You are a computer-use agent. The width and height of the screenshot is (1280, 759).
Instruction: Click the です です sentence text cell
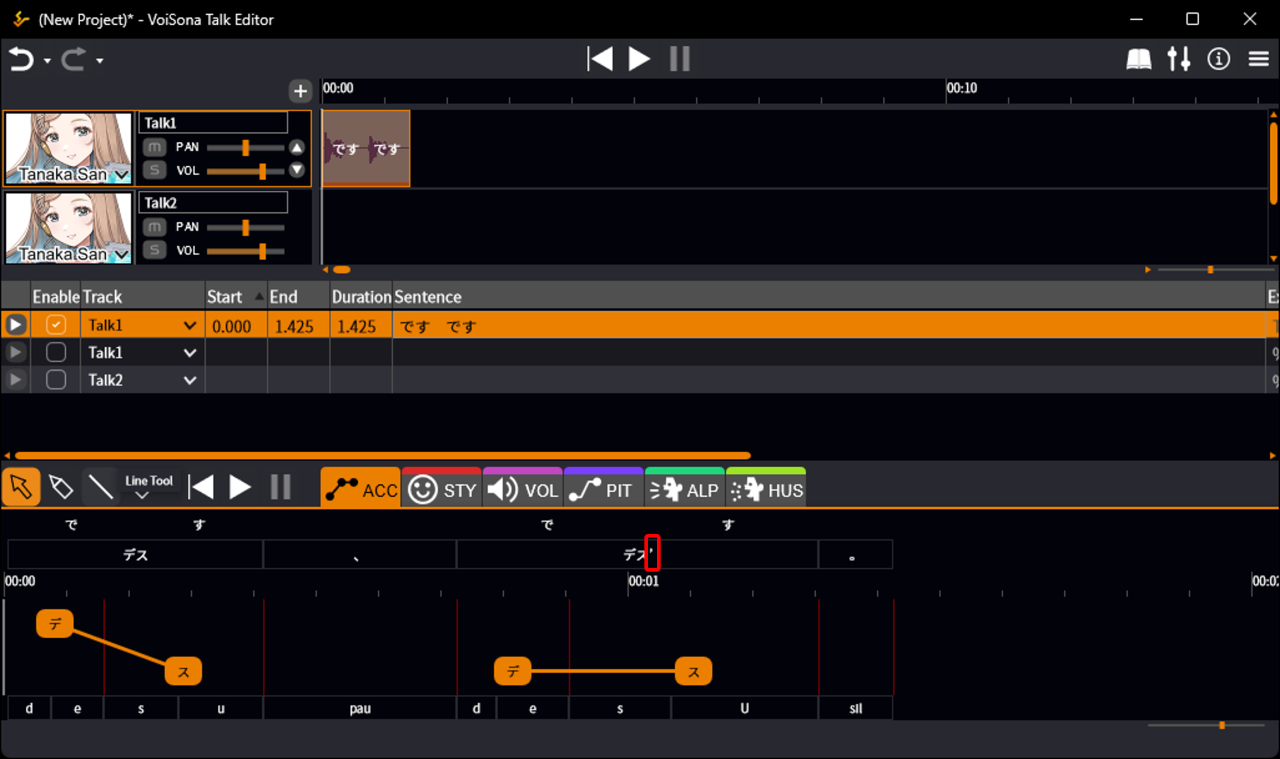tap(829, 325)
